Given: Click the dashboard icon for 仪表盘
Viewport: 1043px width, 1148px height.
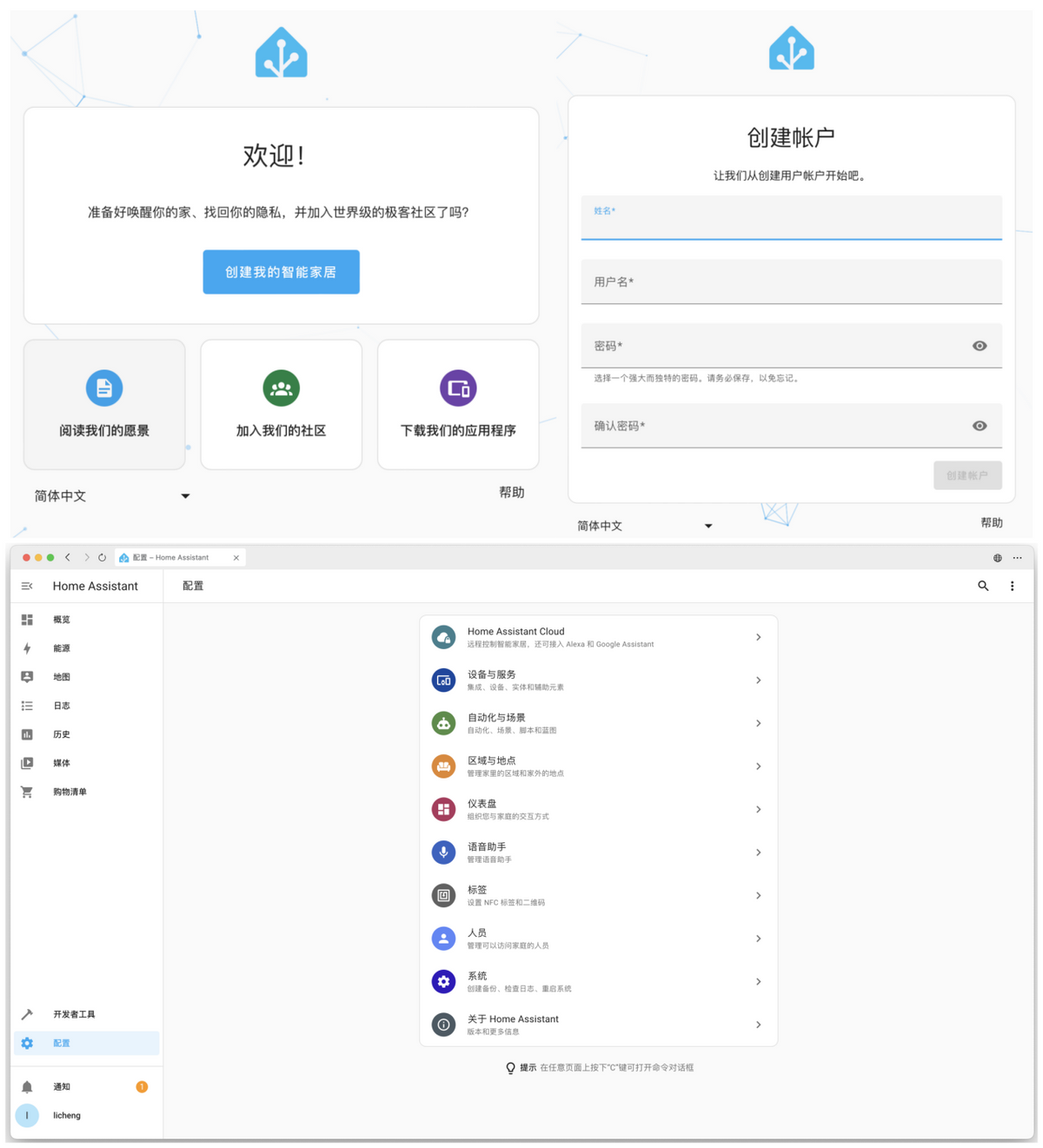Looking at the screenshot, I should [x=443, y=809].
